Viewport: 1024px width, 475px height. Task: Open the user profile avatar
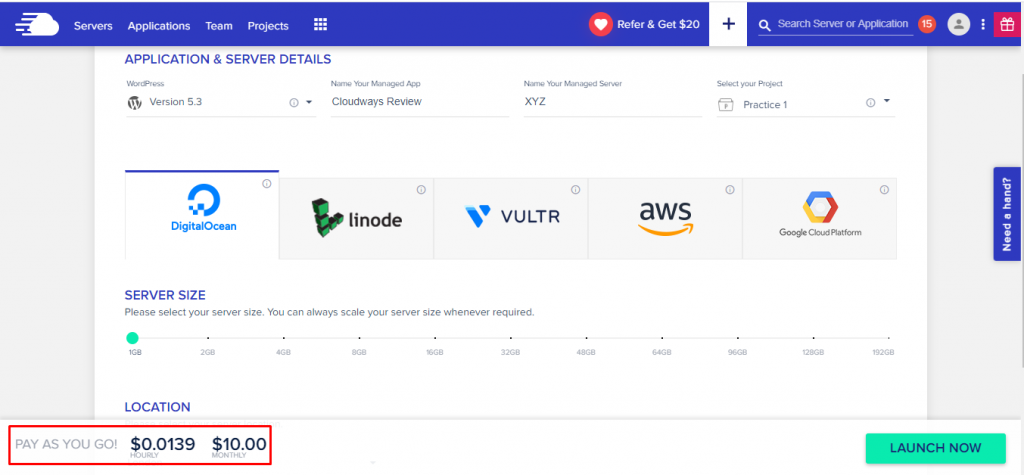point(959,24)
